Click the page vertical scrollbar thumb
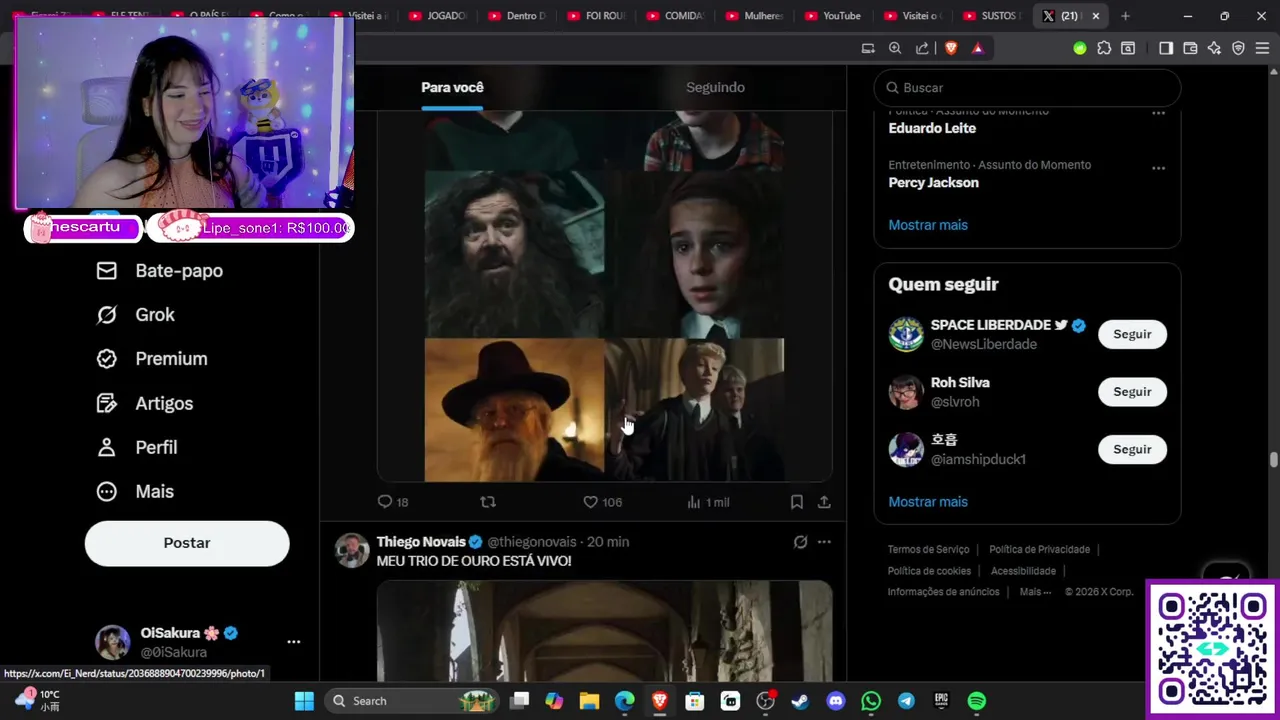 1273,460
